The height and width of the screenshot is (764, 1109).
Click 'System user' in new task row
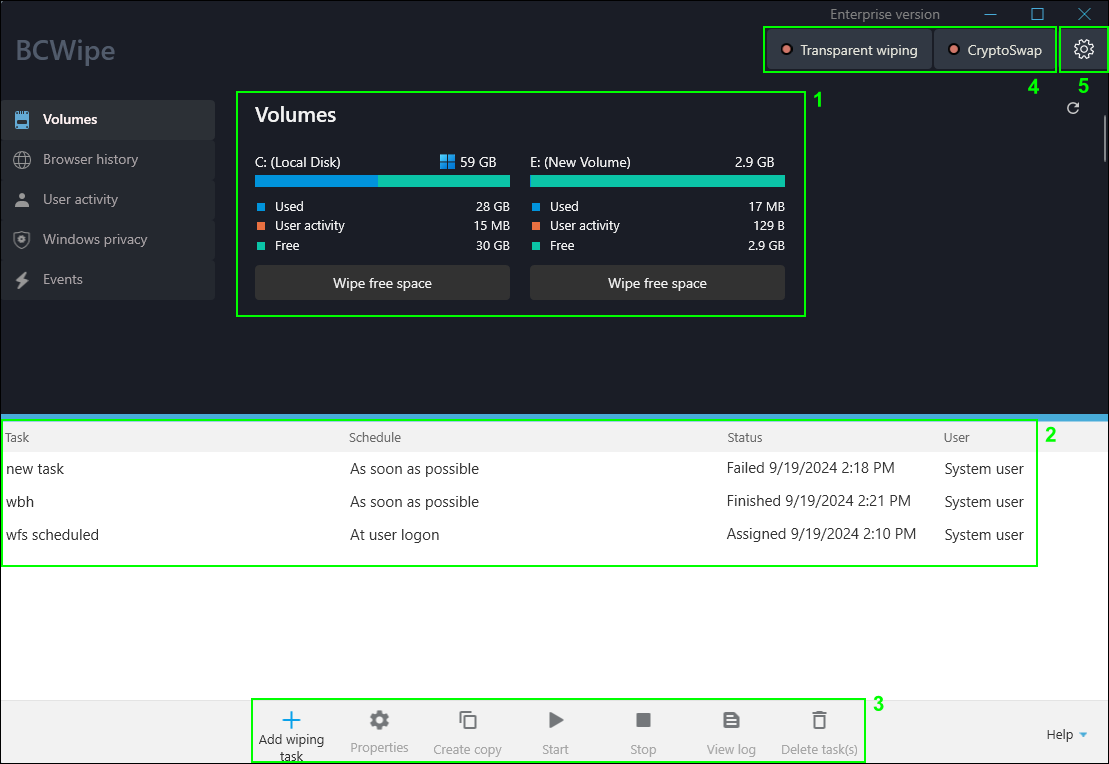click(984, 468)
